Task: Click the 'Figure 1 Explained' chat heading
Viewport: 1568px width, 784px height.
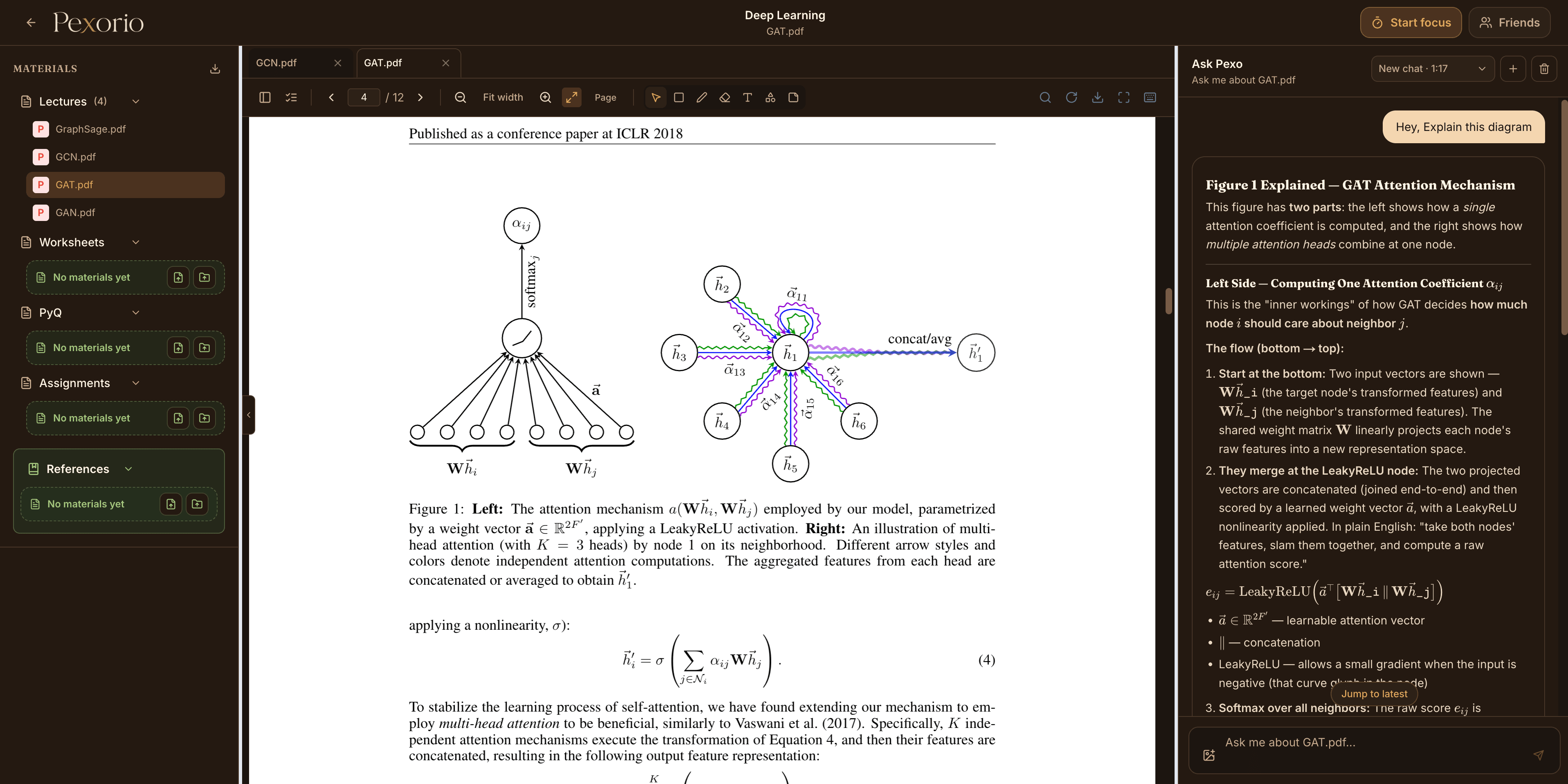Action: [x=1360, y=185]
